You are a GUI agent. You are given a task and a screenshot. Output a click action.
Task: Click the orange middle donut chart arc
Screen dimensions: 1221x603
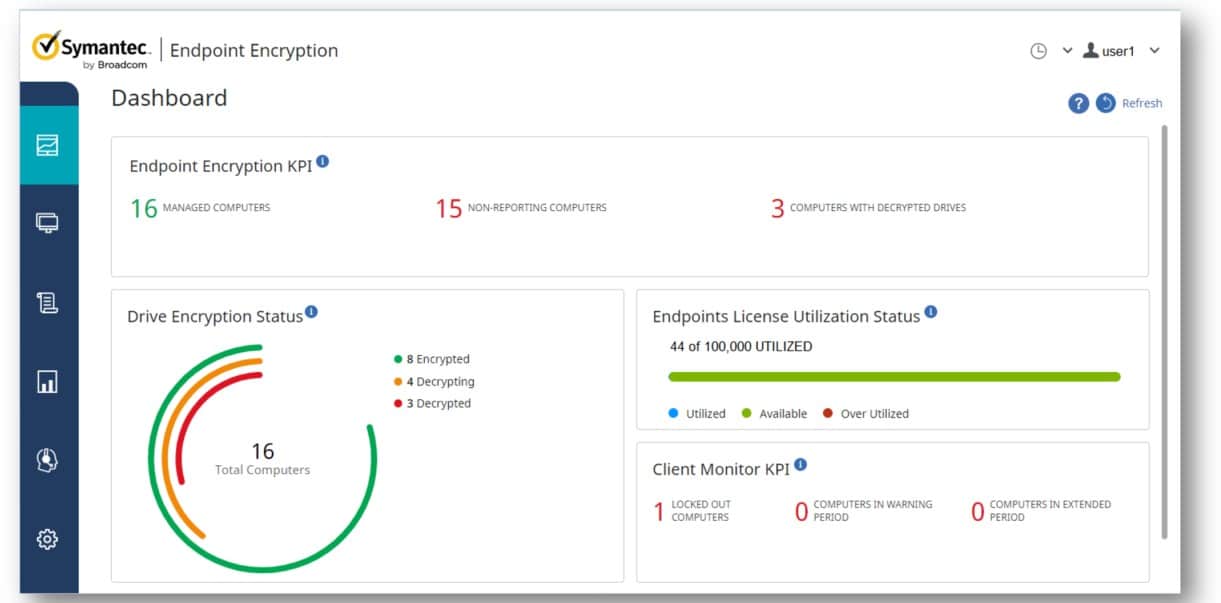(168, 460)
